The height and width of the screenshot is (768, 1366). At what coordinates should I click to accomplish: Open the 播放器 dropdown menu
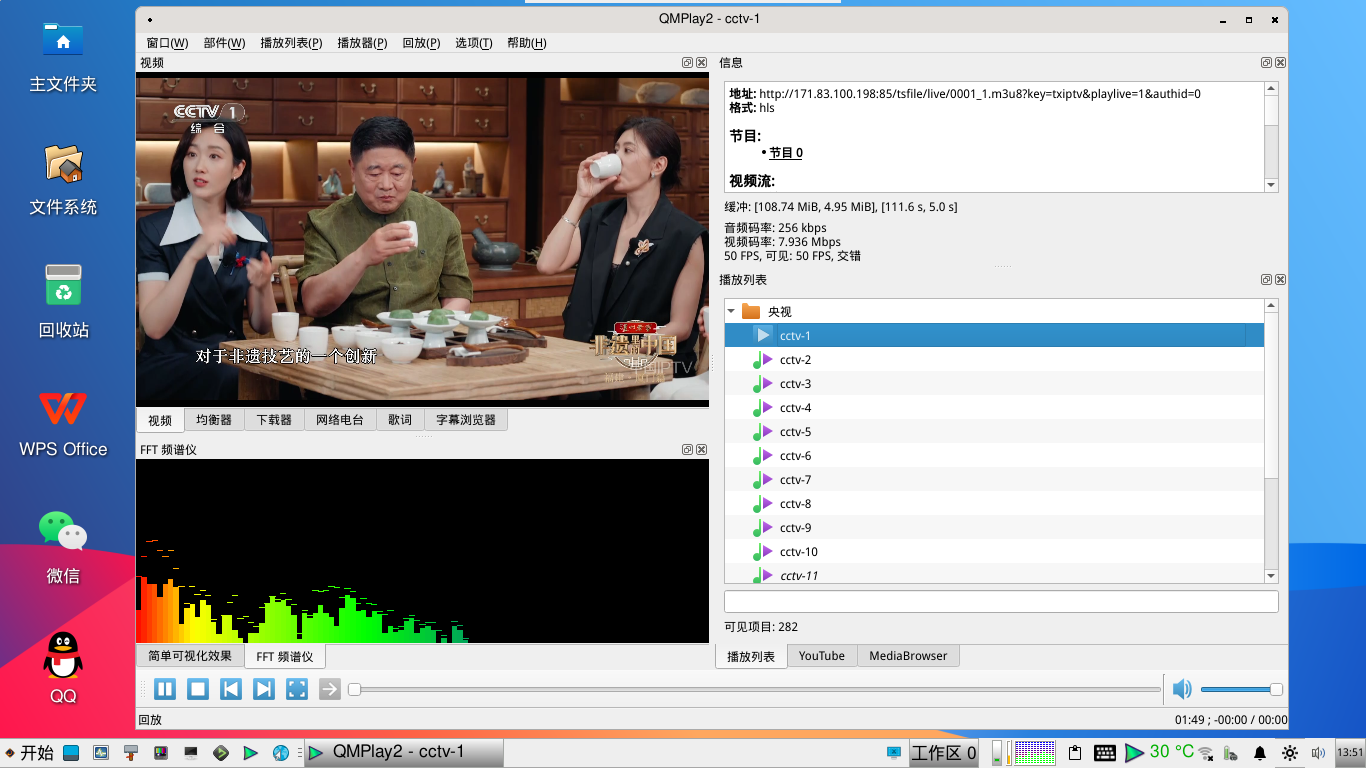pos(361,43)
